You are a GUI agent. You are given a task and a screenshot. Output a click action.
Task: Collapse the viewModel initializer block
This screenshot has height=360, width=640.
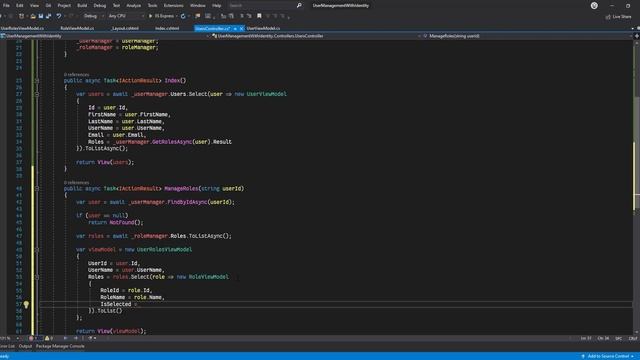pos(37,249)
